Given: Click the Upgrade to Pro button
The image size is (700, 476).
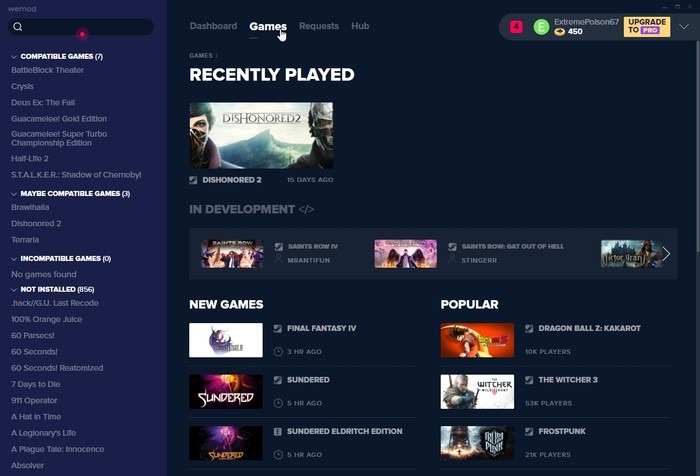Looking at the screenshot, I should (647, 26).
